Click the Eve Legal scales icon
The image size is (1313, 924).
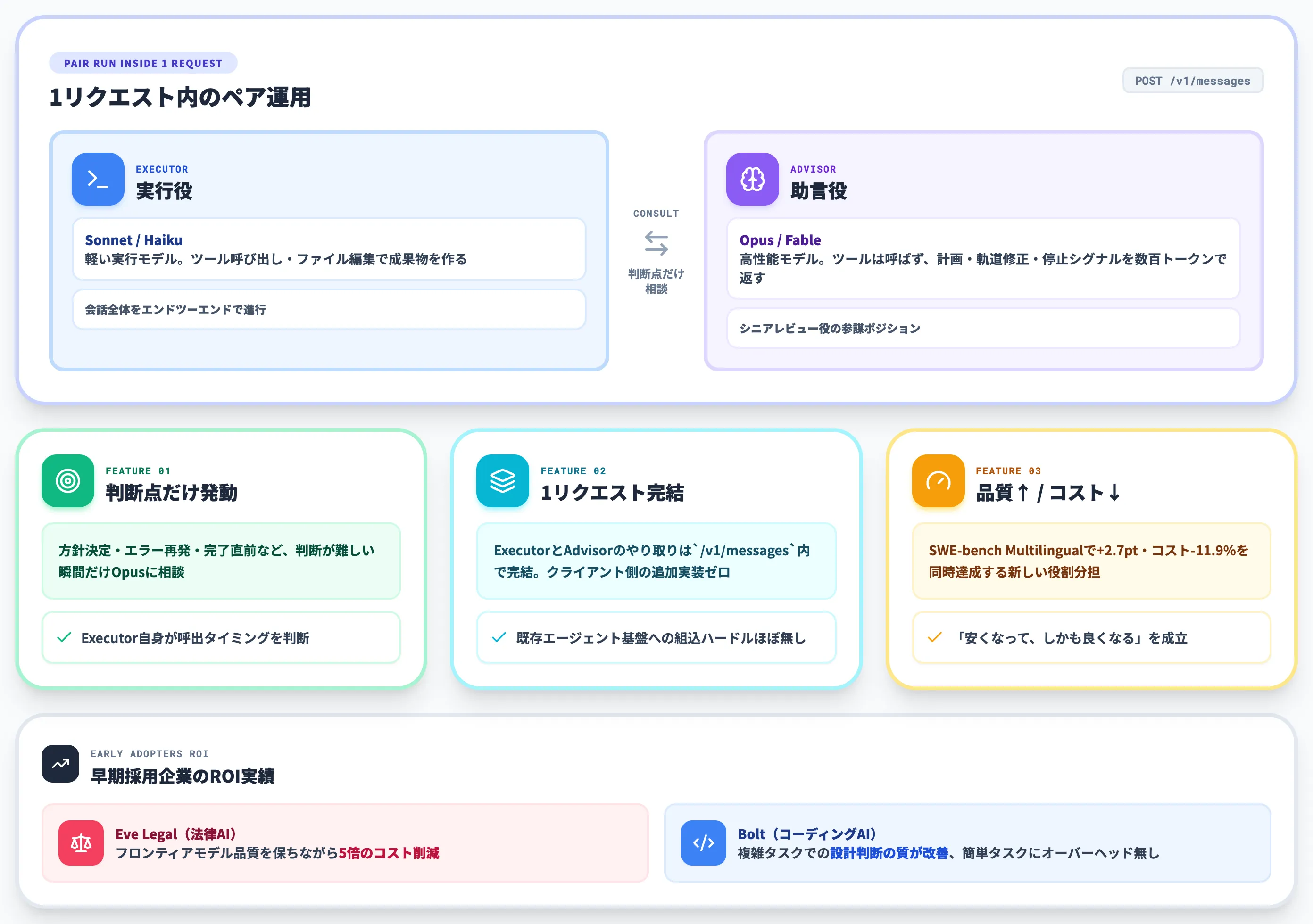[x=81, y=843]
